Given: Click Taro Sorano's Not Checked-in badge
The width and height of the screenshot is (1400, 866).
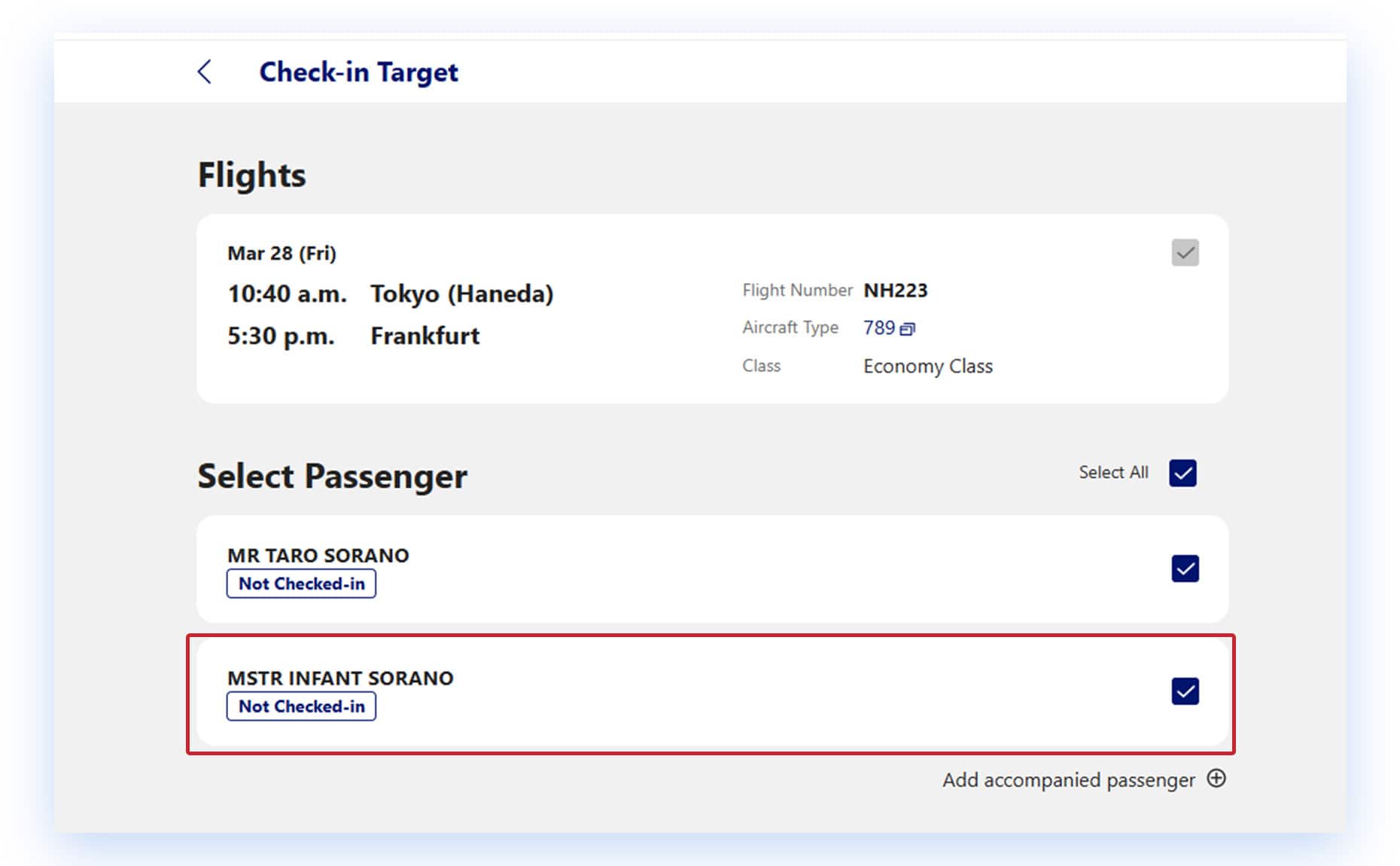Looking at the screenshot, I should coord(301,584).
